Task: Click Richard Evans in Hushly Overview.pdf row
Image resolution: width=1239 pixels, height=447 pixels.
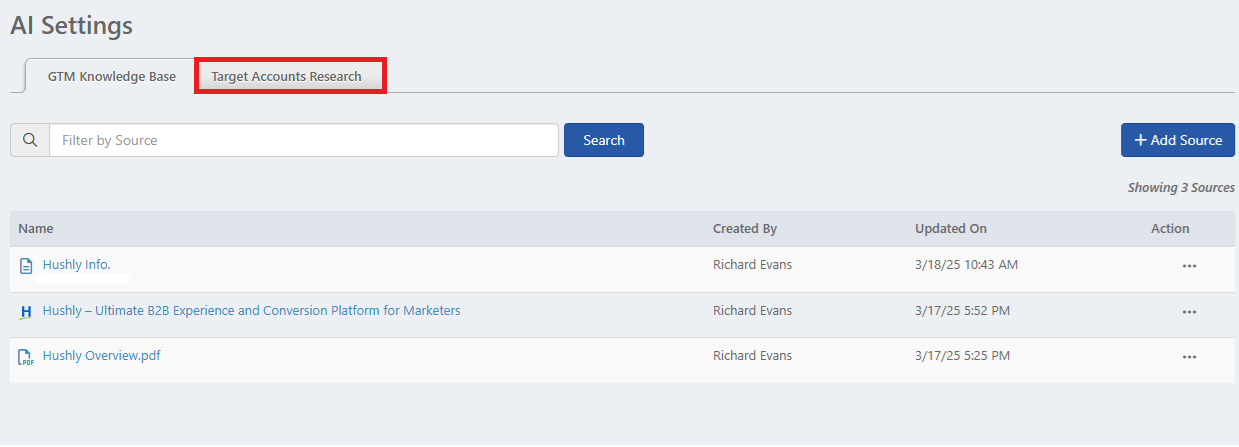Action: (x=752, y=356)
